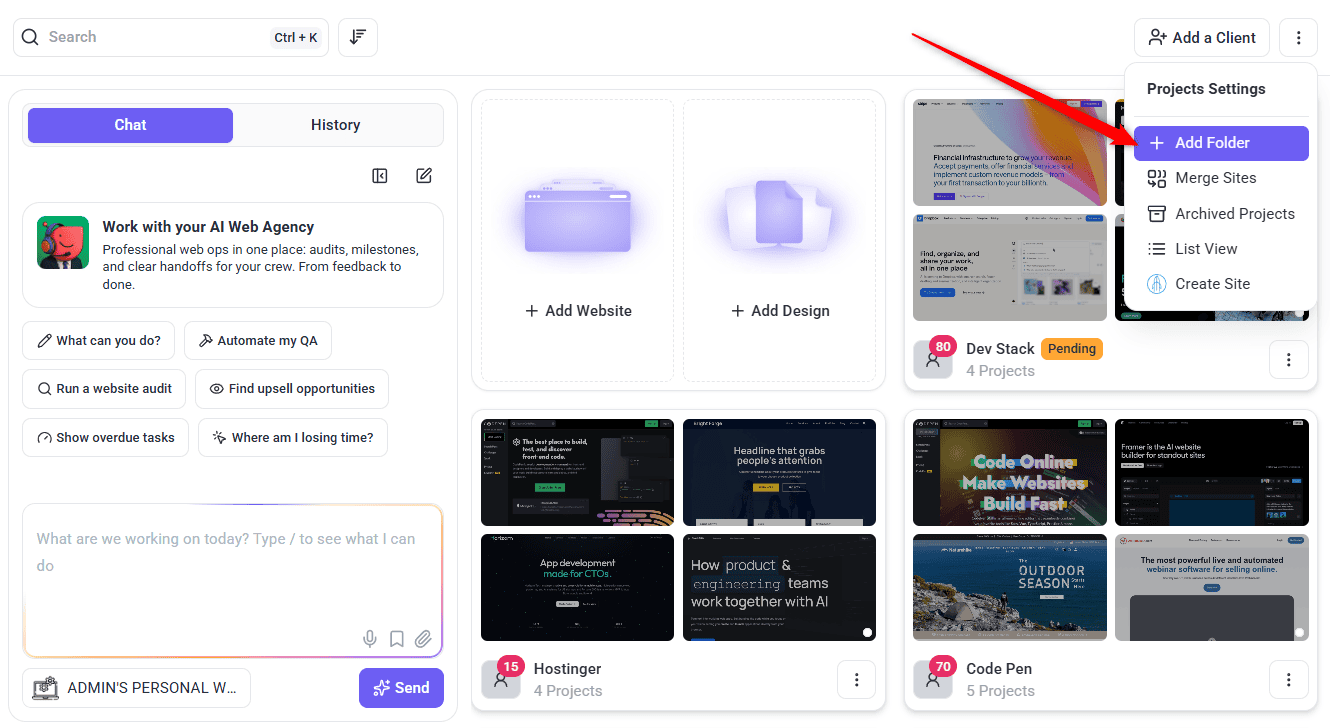Focus the Search input field
Image resolution: width=1330 pixels, height=728 pixels.
point(171,37)
